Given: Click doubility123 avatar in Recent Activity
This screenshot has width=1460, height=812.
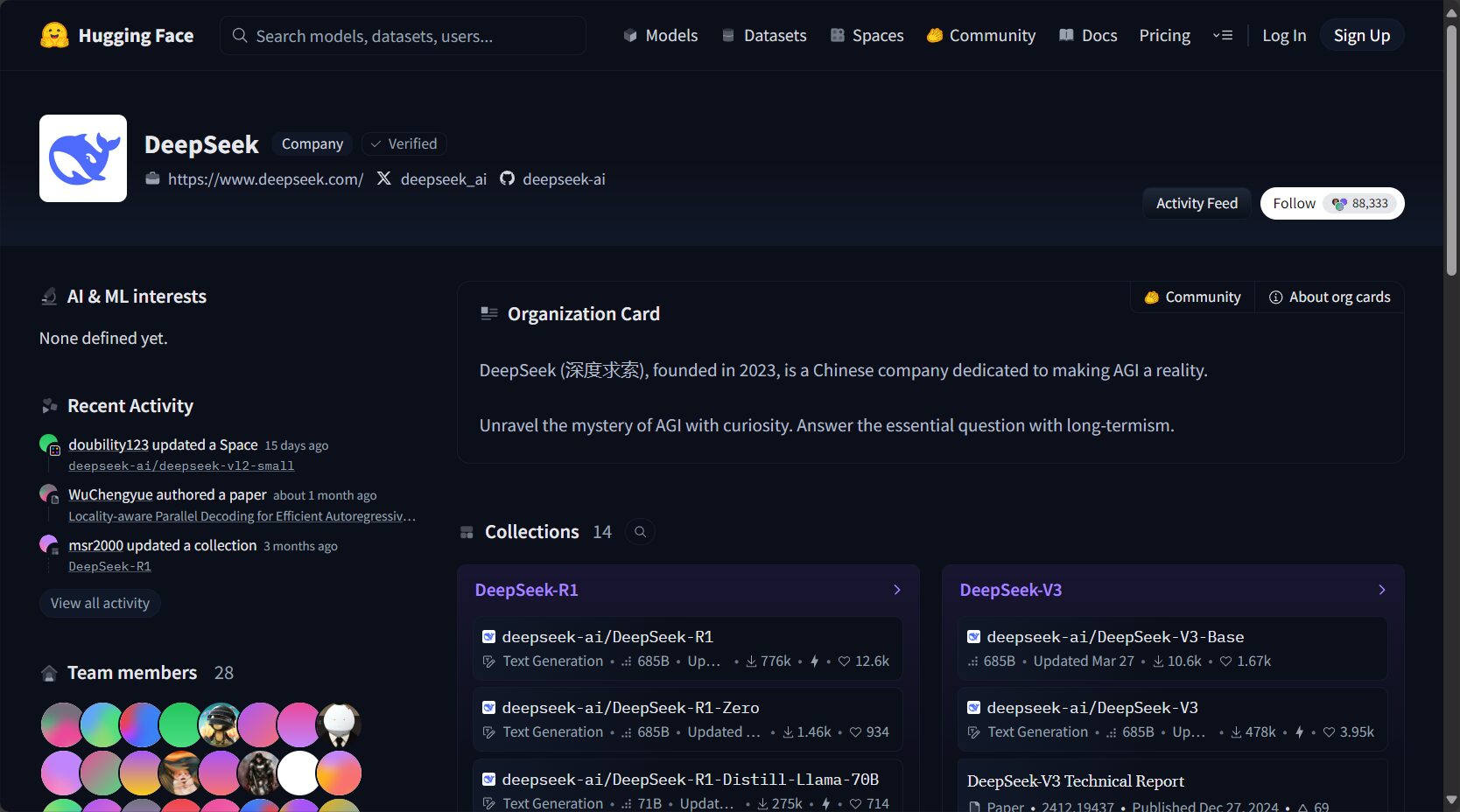Looking at the screenshot, I should pyautogui.click(x=49, y=444).
